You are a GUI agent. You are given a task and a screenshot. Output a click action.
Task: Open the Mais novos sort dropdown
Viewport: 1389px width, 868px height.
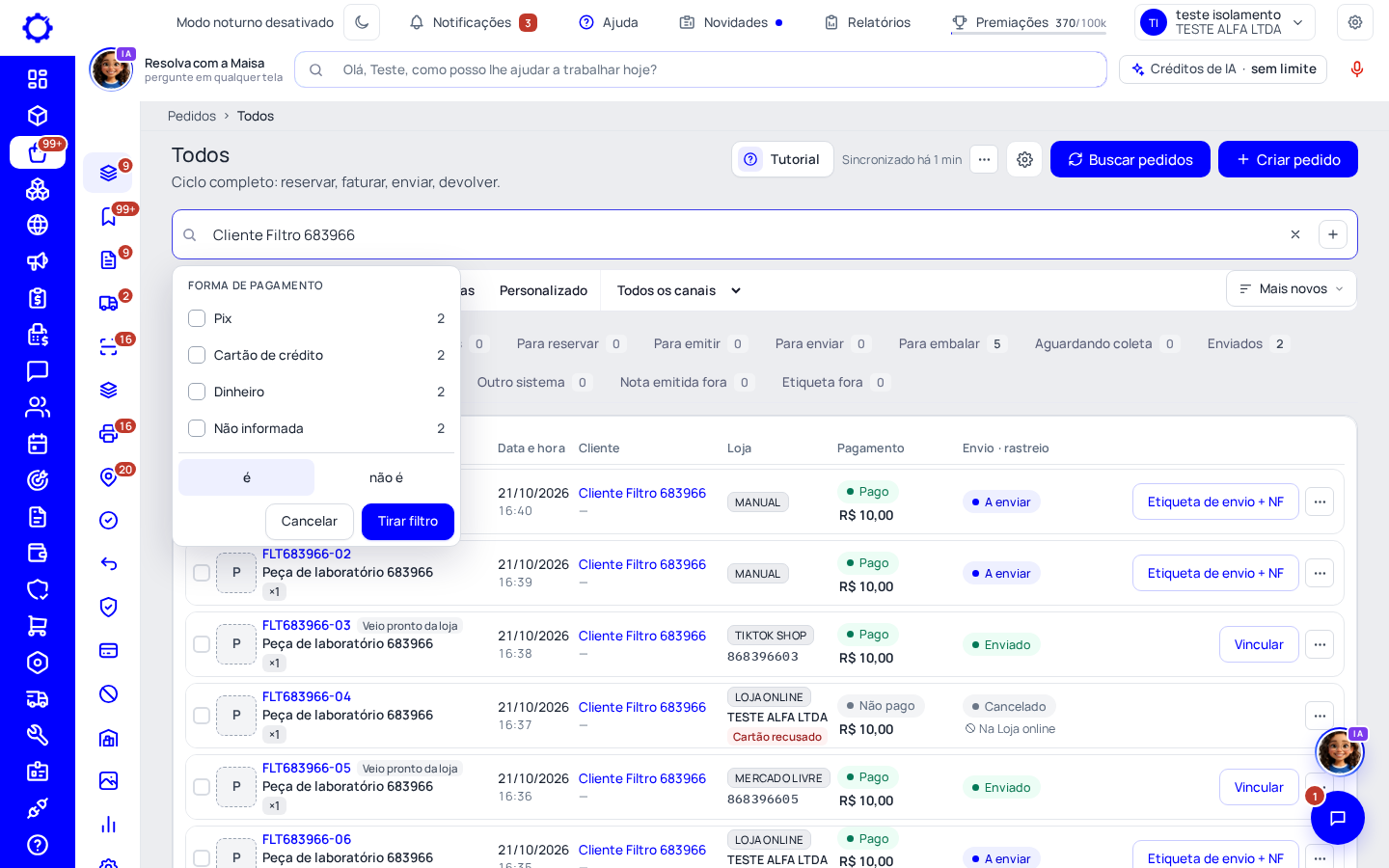point(1292,288)
